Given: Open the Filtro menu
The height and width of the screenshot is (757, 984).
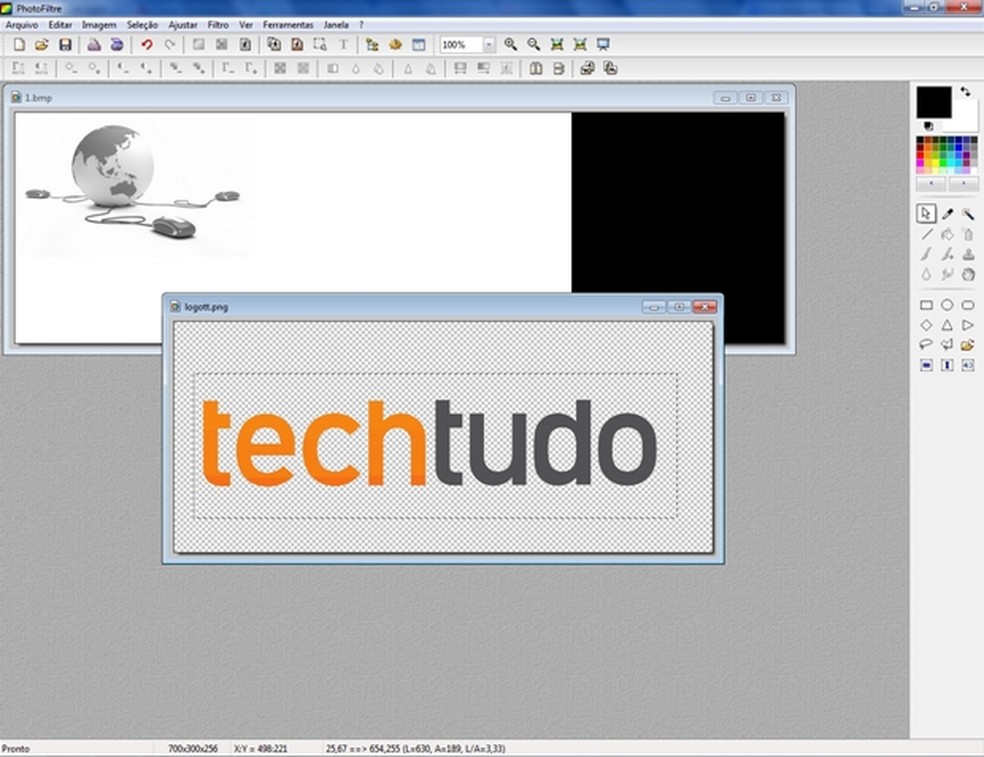Looking at the screenshot, I should (216, 24).
